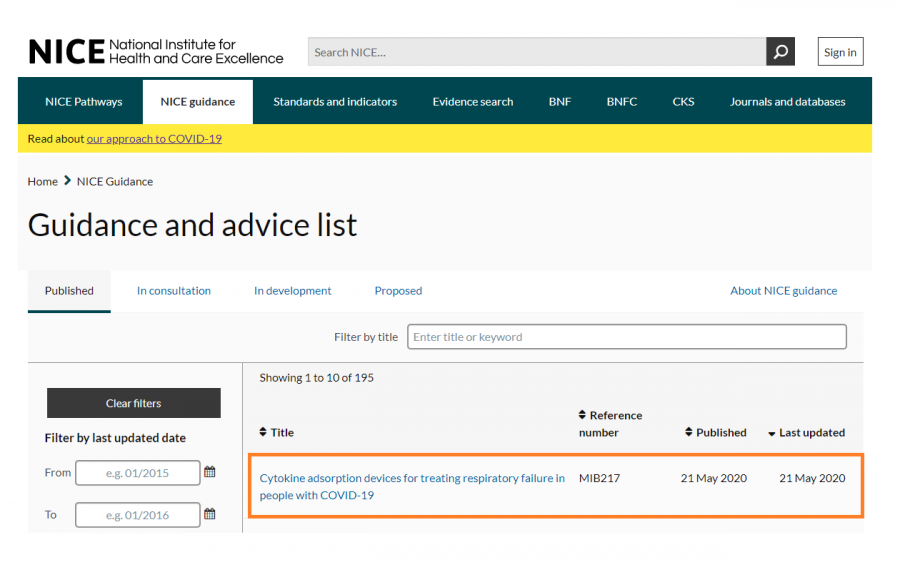Sort by Title column arrows
Image resolution: width=900 pixels, height=562 pixels.
[x=264, y=432]
